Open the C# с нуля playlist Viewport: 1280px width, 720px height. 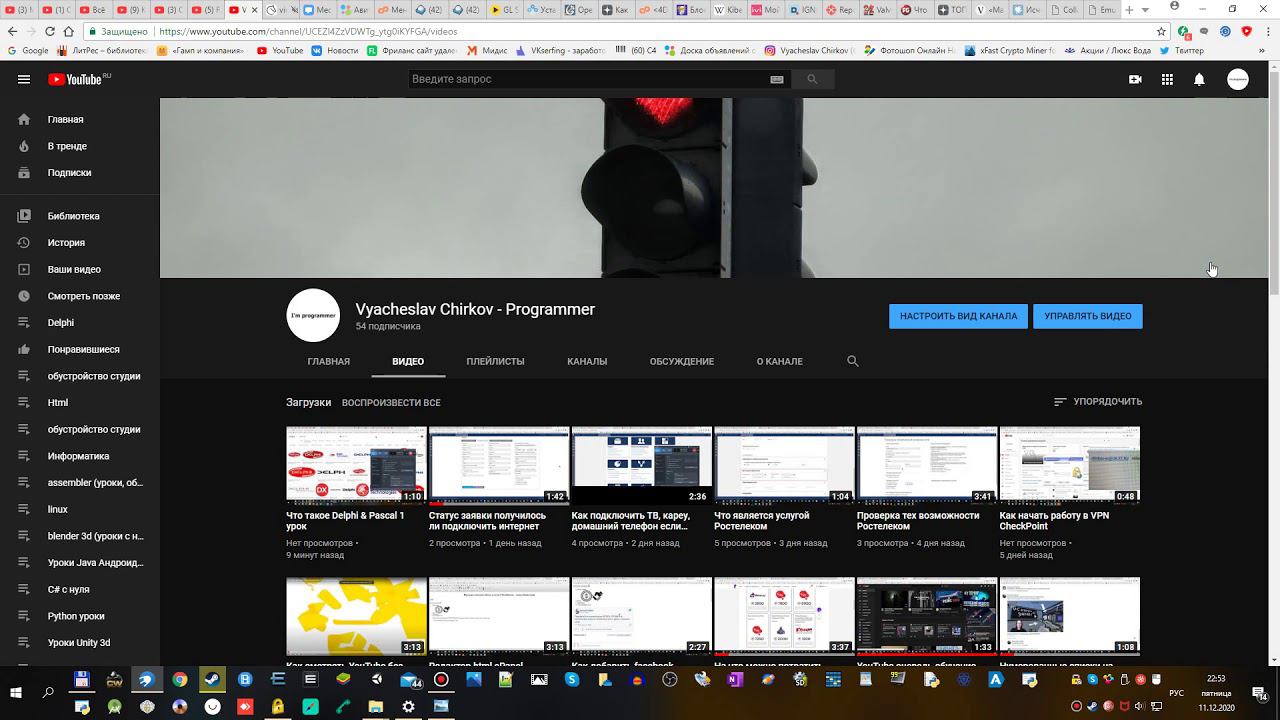[x=80, y=589]
